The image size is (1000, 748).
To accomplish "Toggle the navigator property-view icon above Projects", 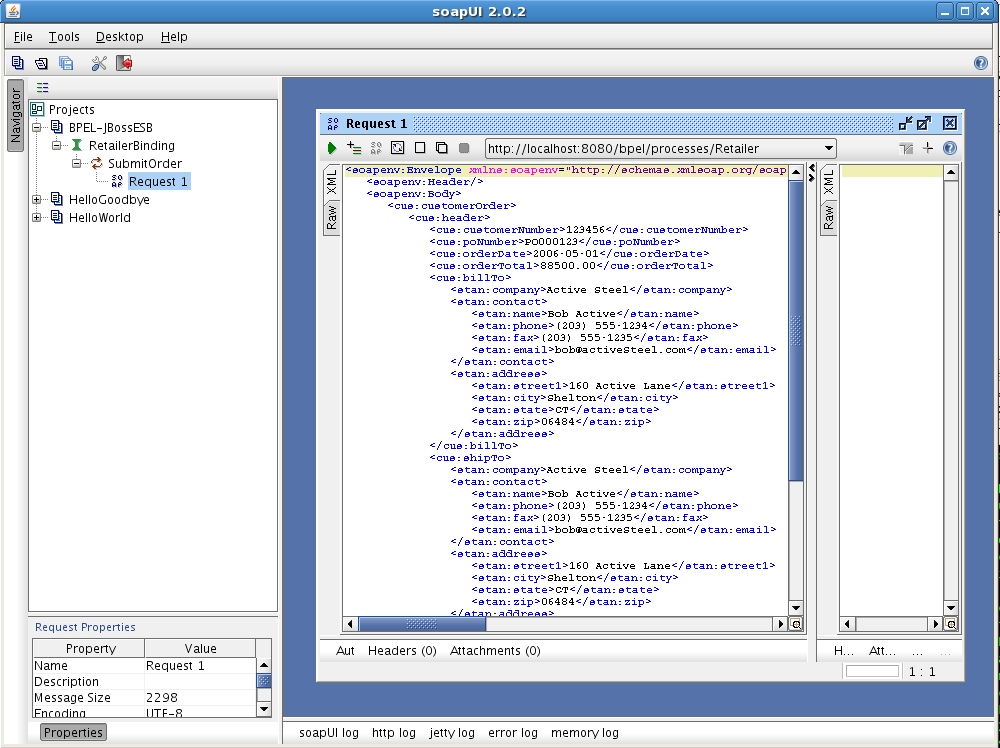I will tap(43, 87).
